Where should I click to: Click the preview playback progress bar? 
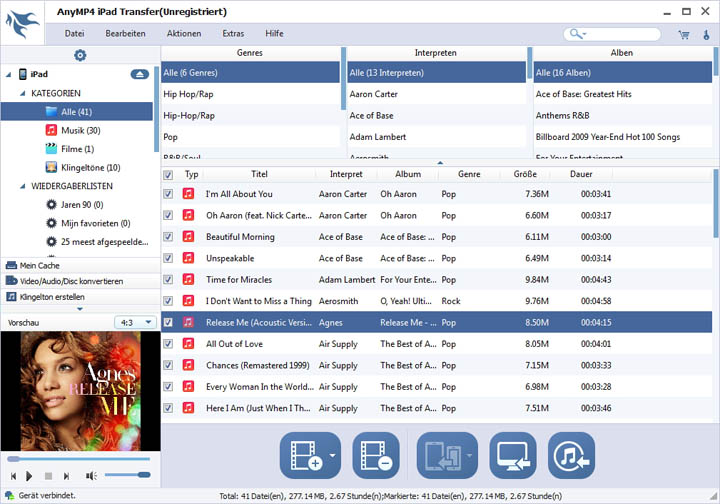tap(79, 459)
